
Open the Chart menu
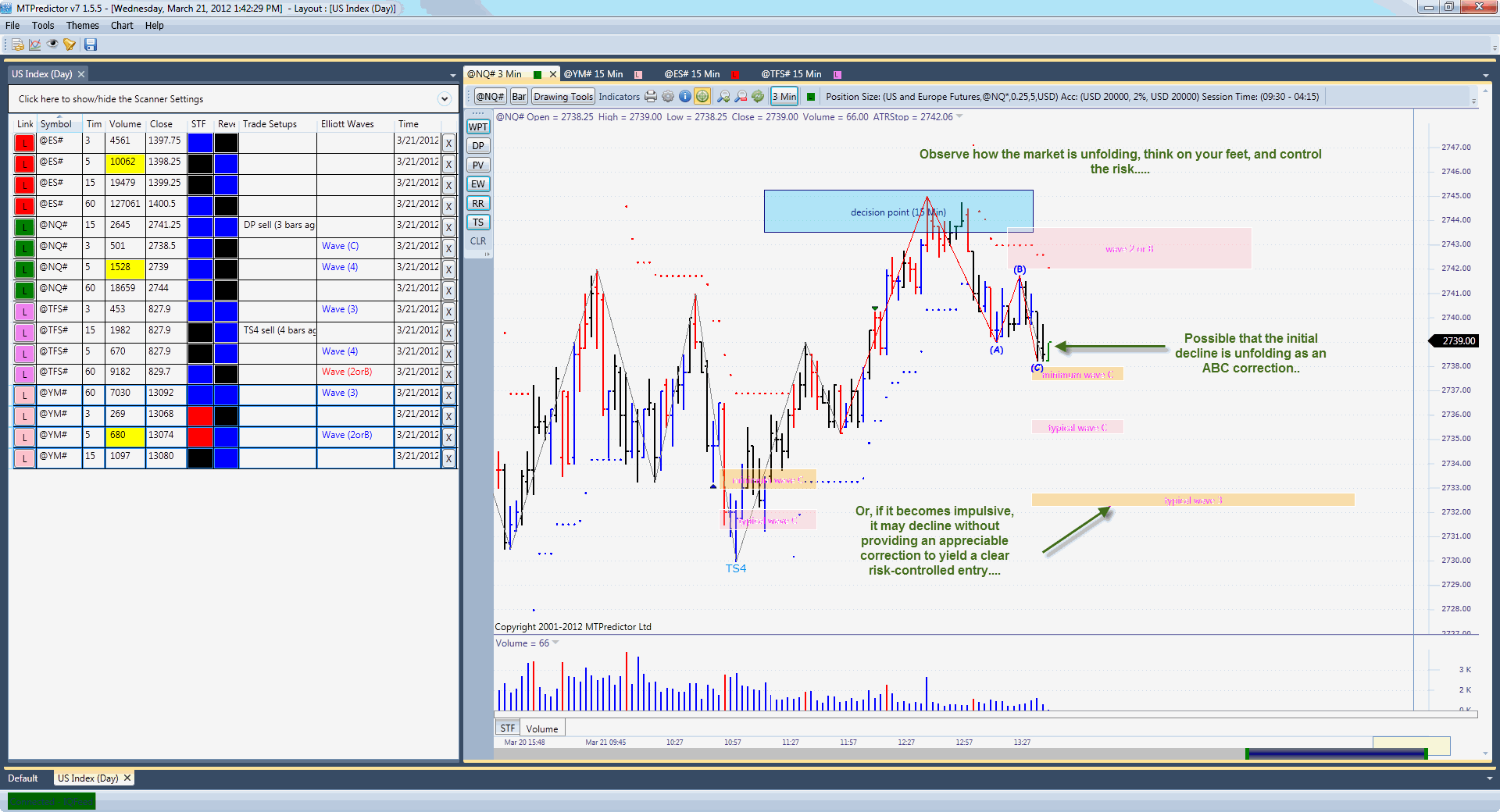[122, 26]
